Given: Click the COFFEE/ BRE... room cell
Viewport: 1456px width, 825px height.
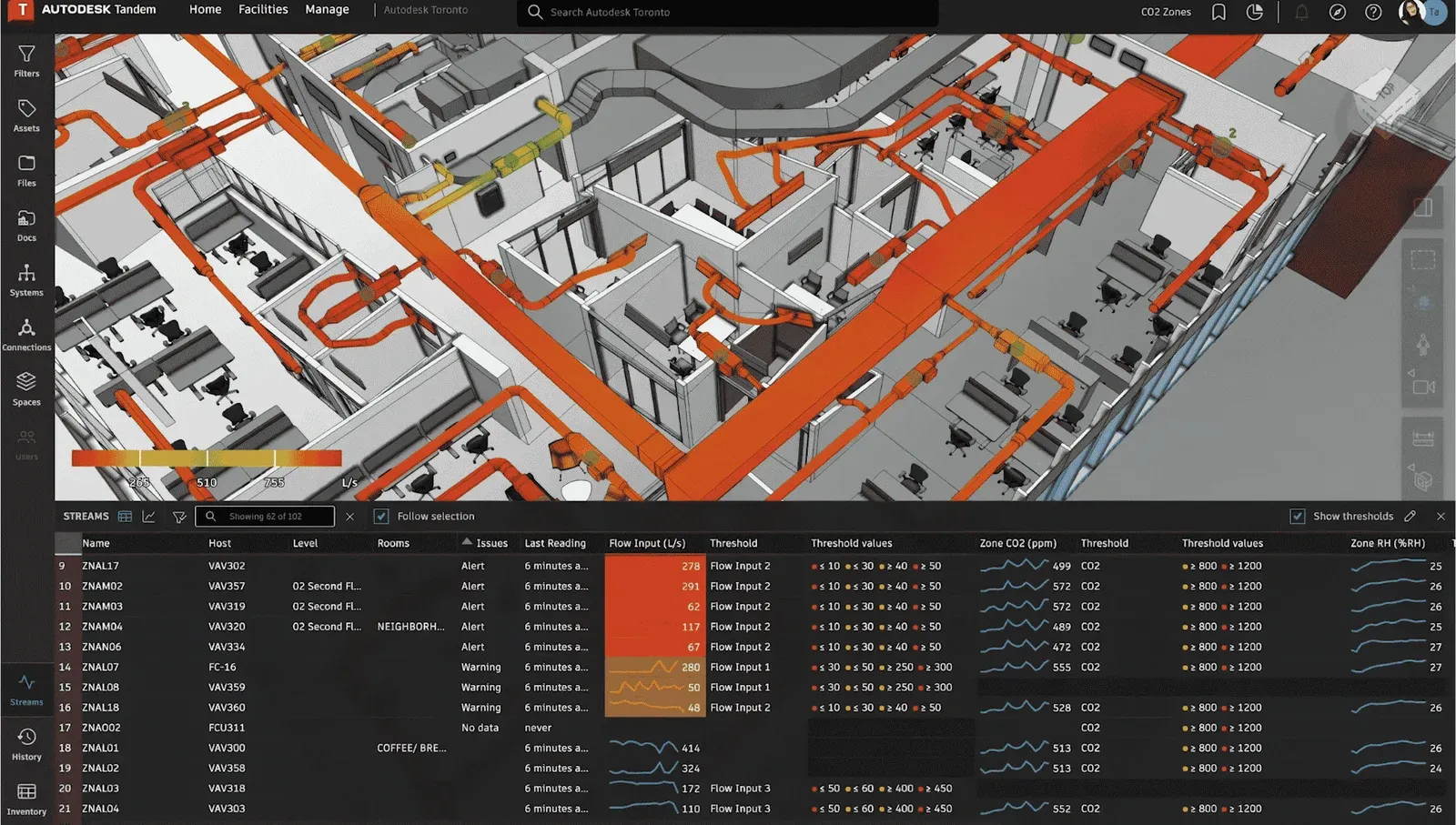Looking at the screenshot, I should 411,748.
